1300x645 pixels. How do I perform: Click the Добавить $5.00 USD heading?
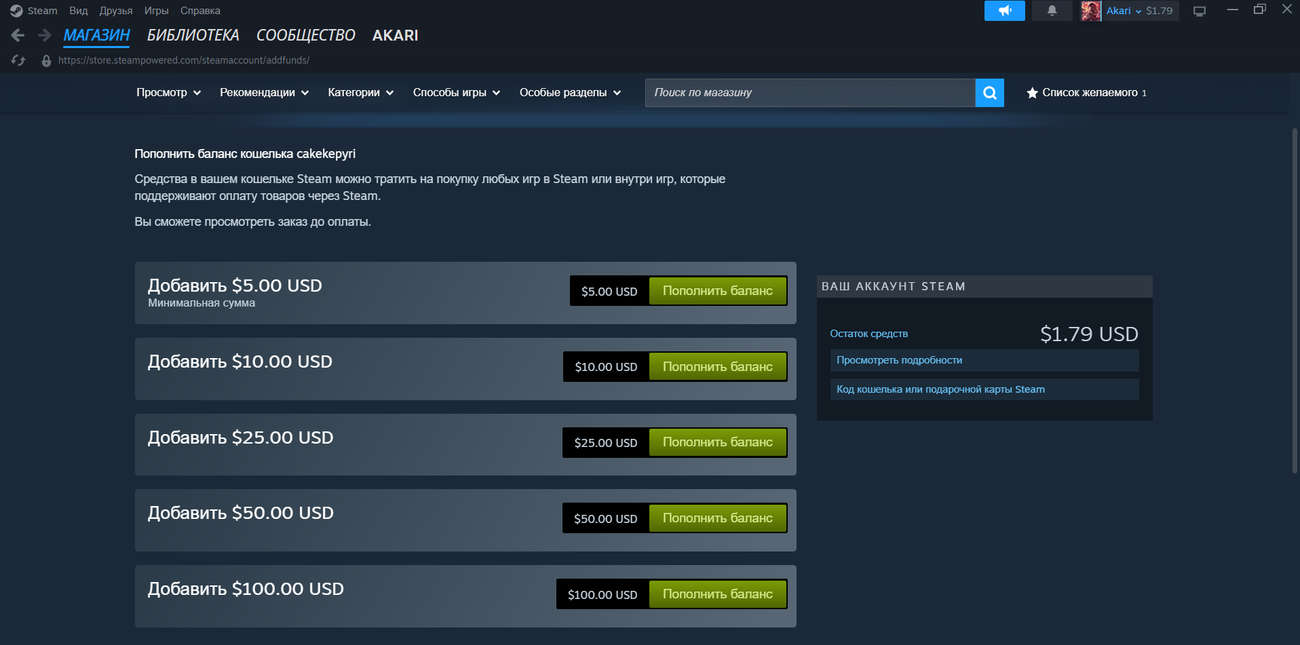tap(235, 285)
